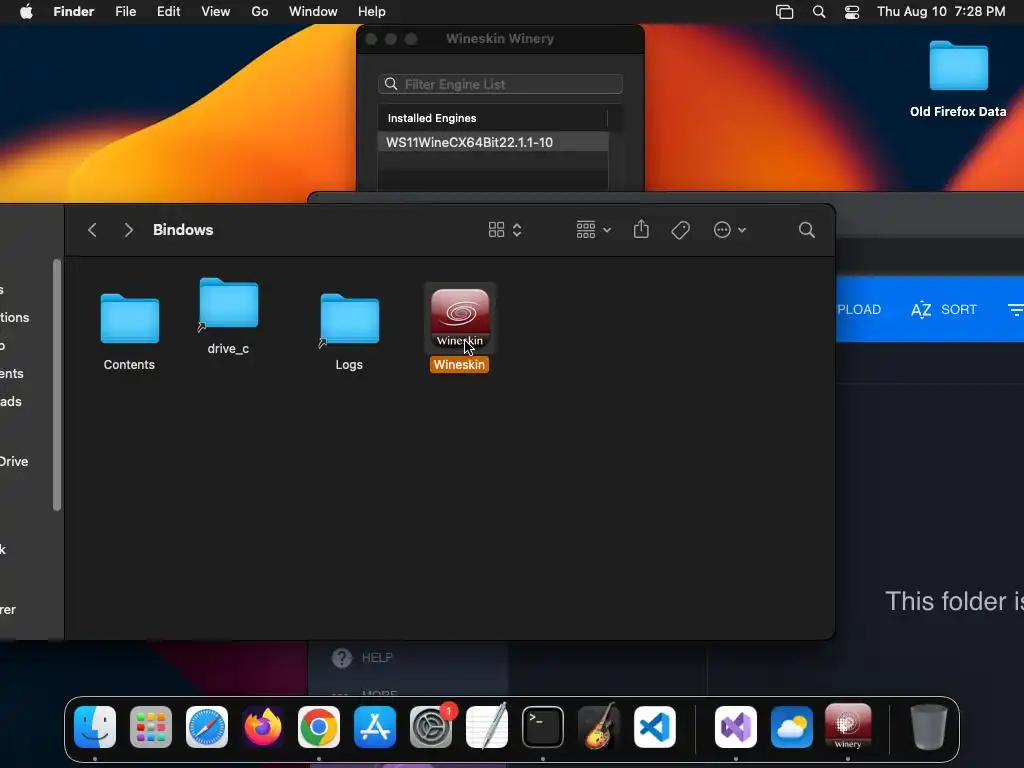Go forward in the Finder window
The width and height of the screenshot is (1024, 768).
pos(128,230)
